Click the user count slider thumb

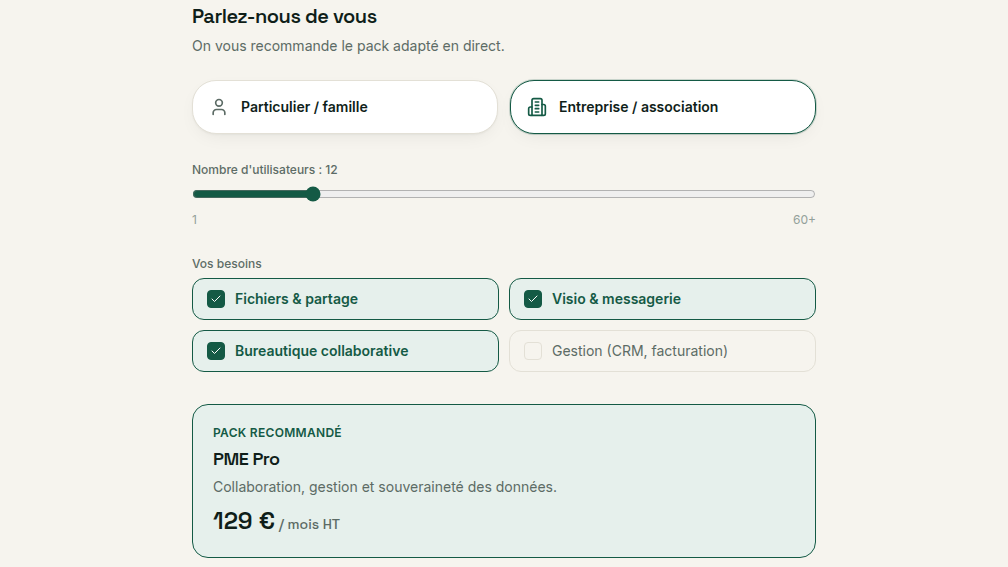click(x=313, y=194)
